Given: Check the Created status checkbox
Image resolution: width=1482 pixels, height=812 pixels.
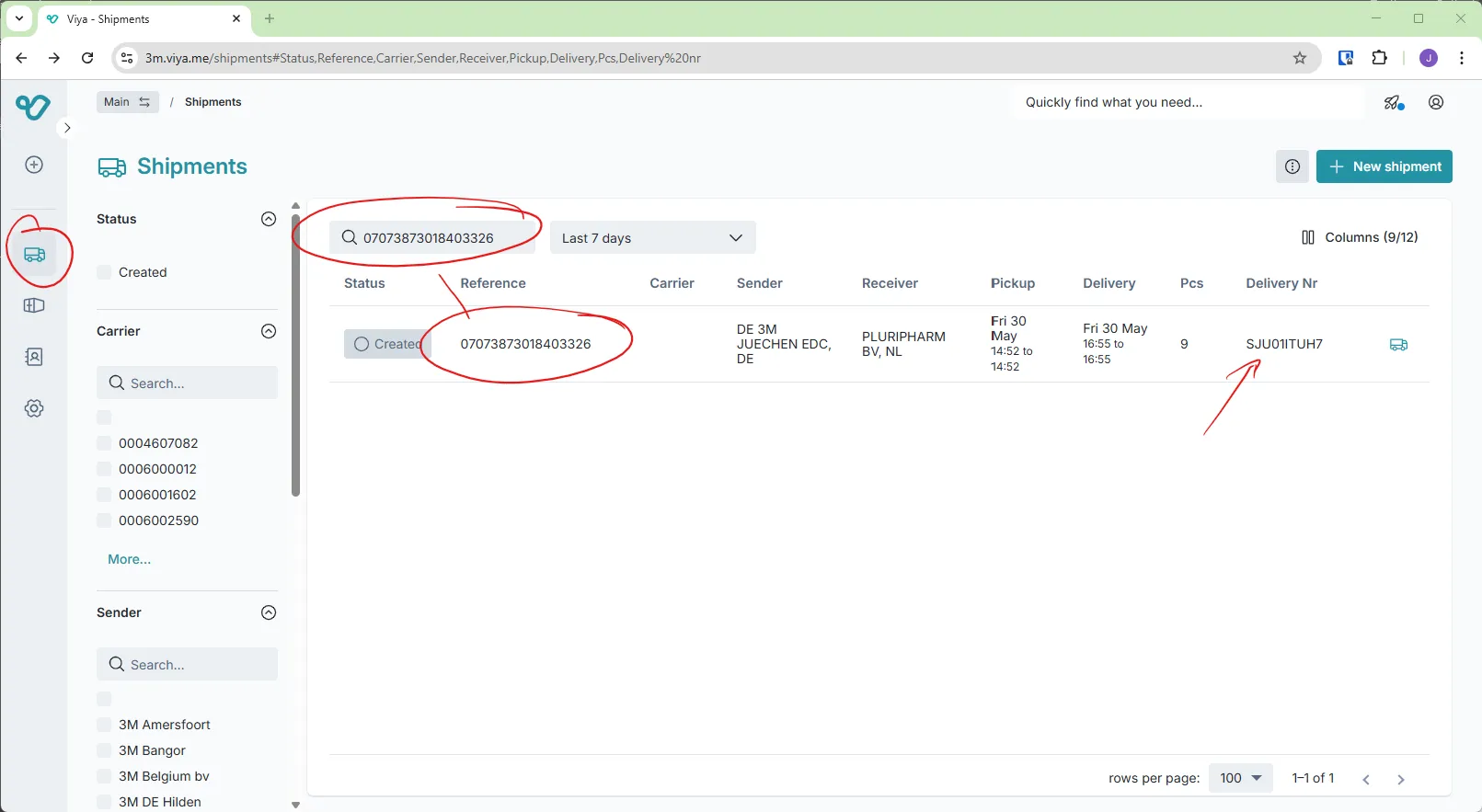Looking at the screenshot, I should pos(105,272).
